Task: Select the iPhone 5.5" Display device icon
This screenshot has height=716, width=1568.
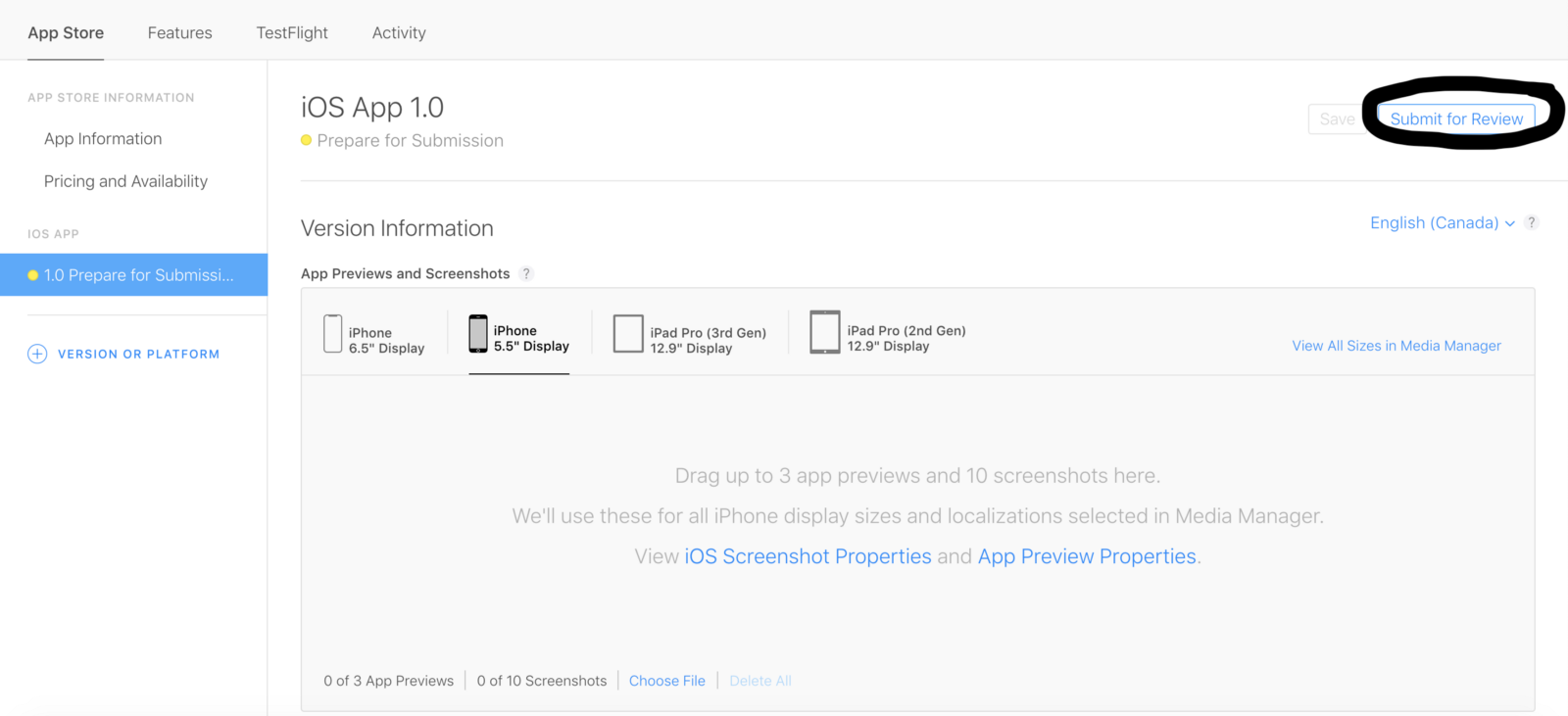Action: click(478, 334)
